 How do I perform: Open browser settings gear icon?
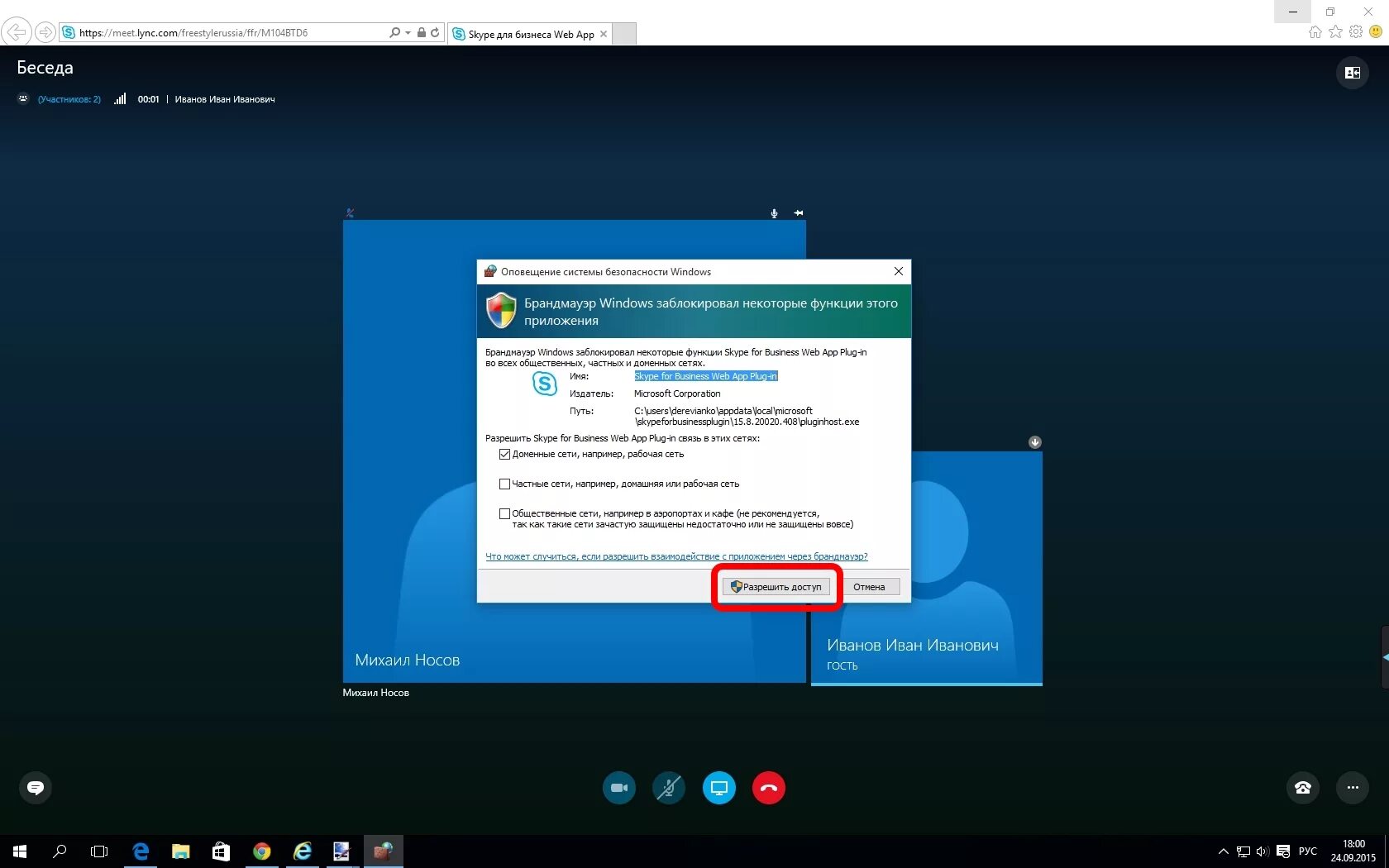[1356, 31]
